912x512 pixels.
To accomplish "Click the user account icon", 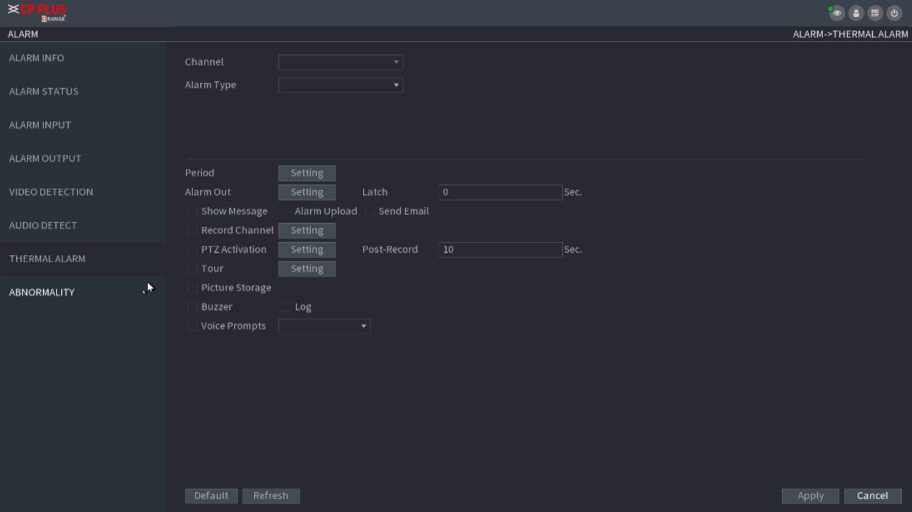I will point(856,13).
